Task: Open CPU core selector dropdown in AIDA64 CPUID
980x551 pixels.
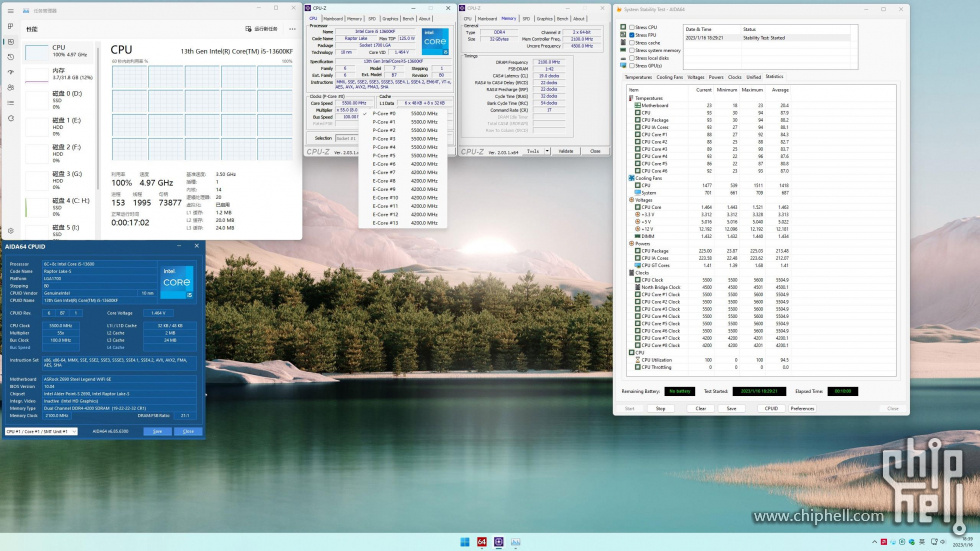Action: [41, 431]
